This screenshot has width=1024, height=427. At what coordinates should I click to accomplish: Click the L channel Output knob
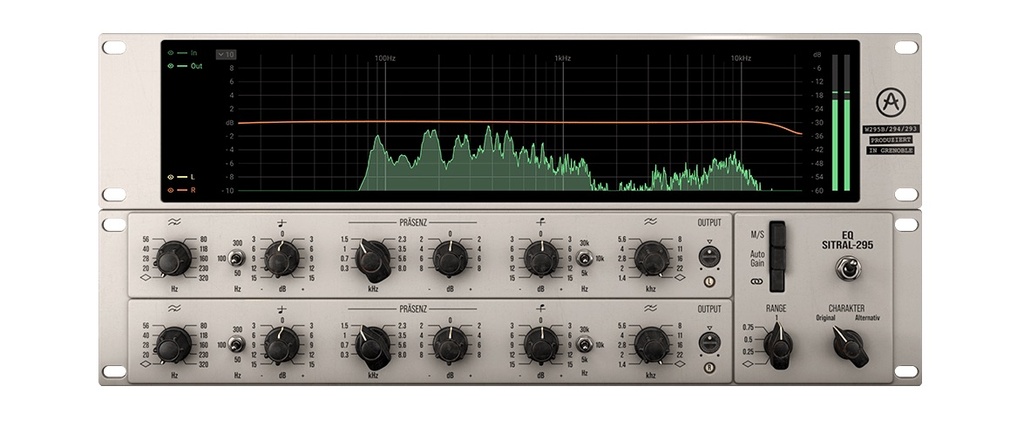710,256
